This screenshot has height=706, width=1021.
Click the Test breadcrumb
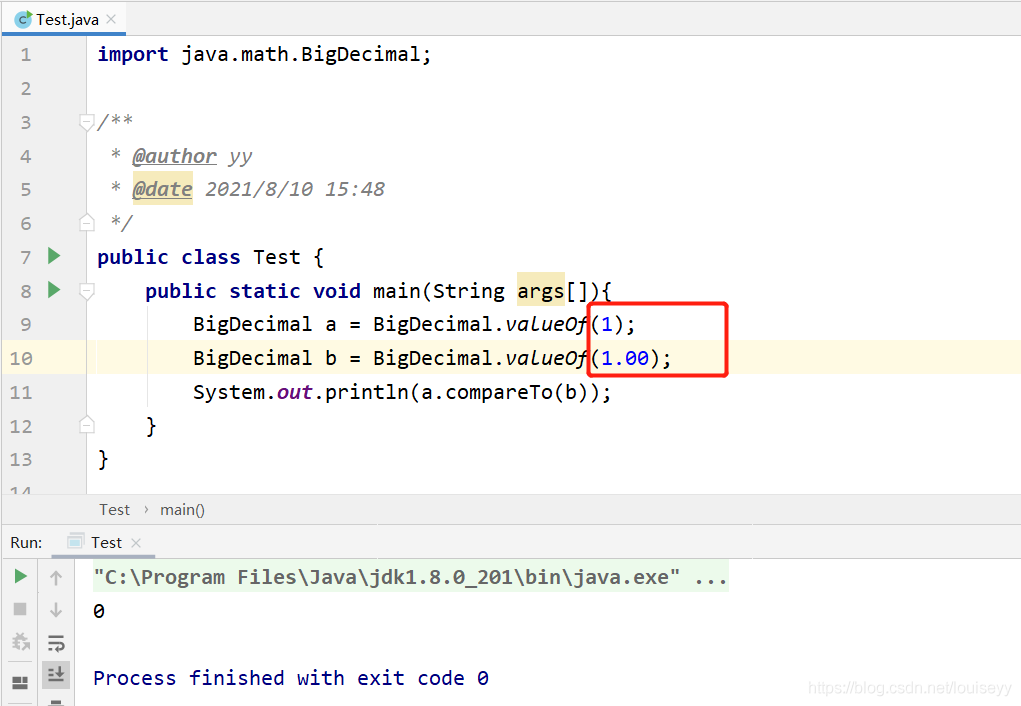pyautogui.click(x=115, y=509)
